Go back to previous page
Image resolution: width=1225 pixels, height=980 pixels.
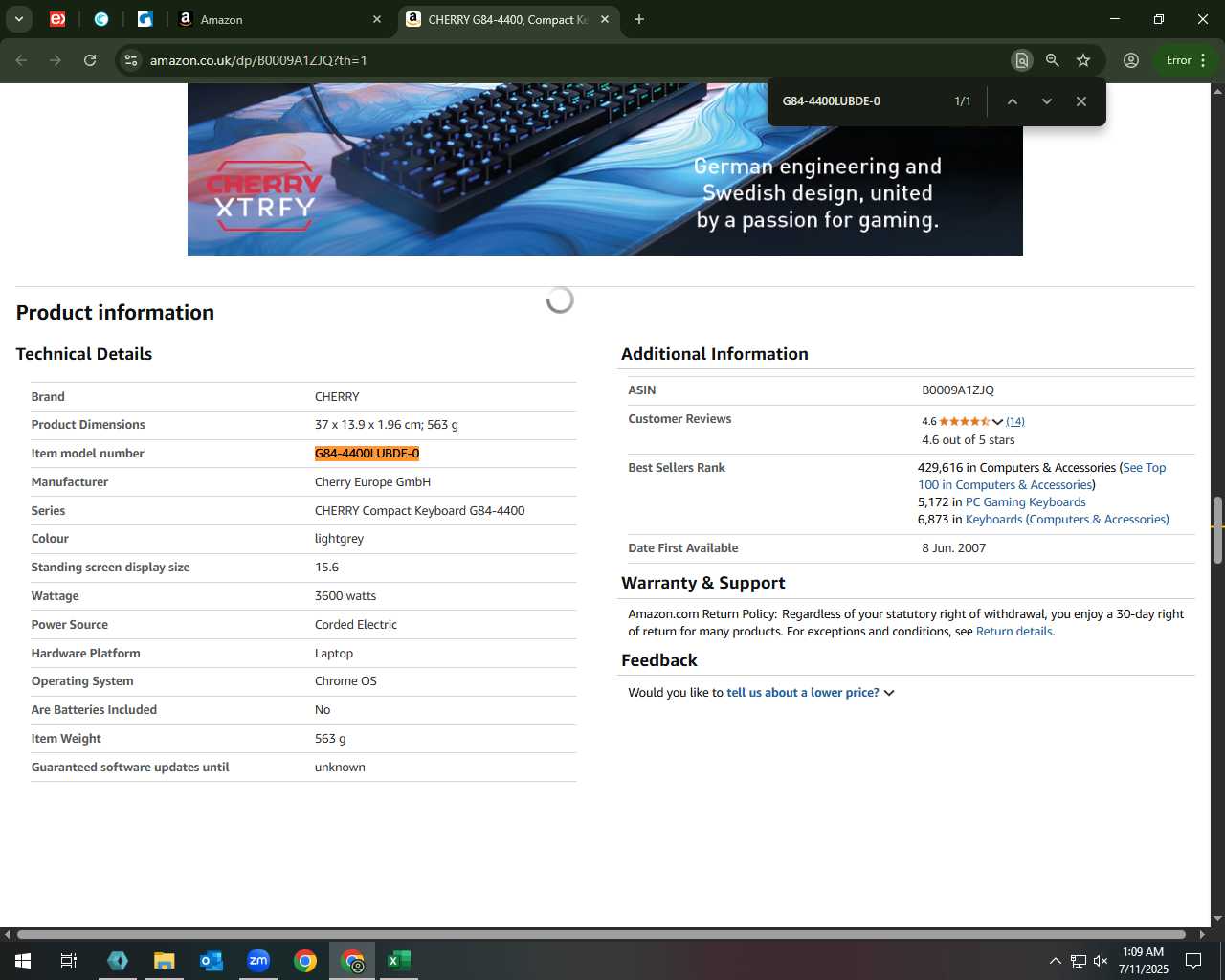tap(21, 60)
